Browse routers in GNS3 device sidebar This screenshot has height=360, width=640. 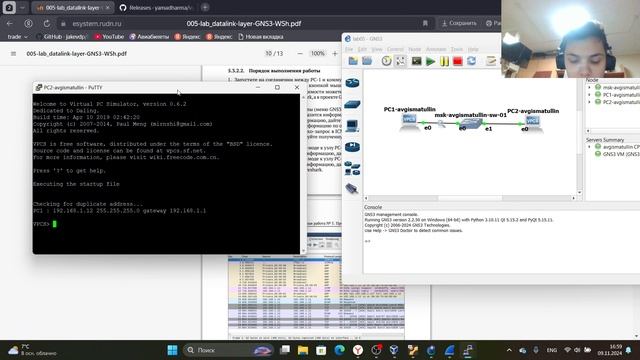point(352,83)
